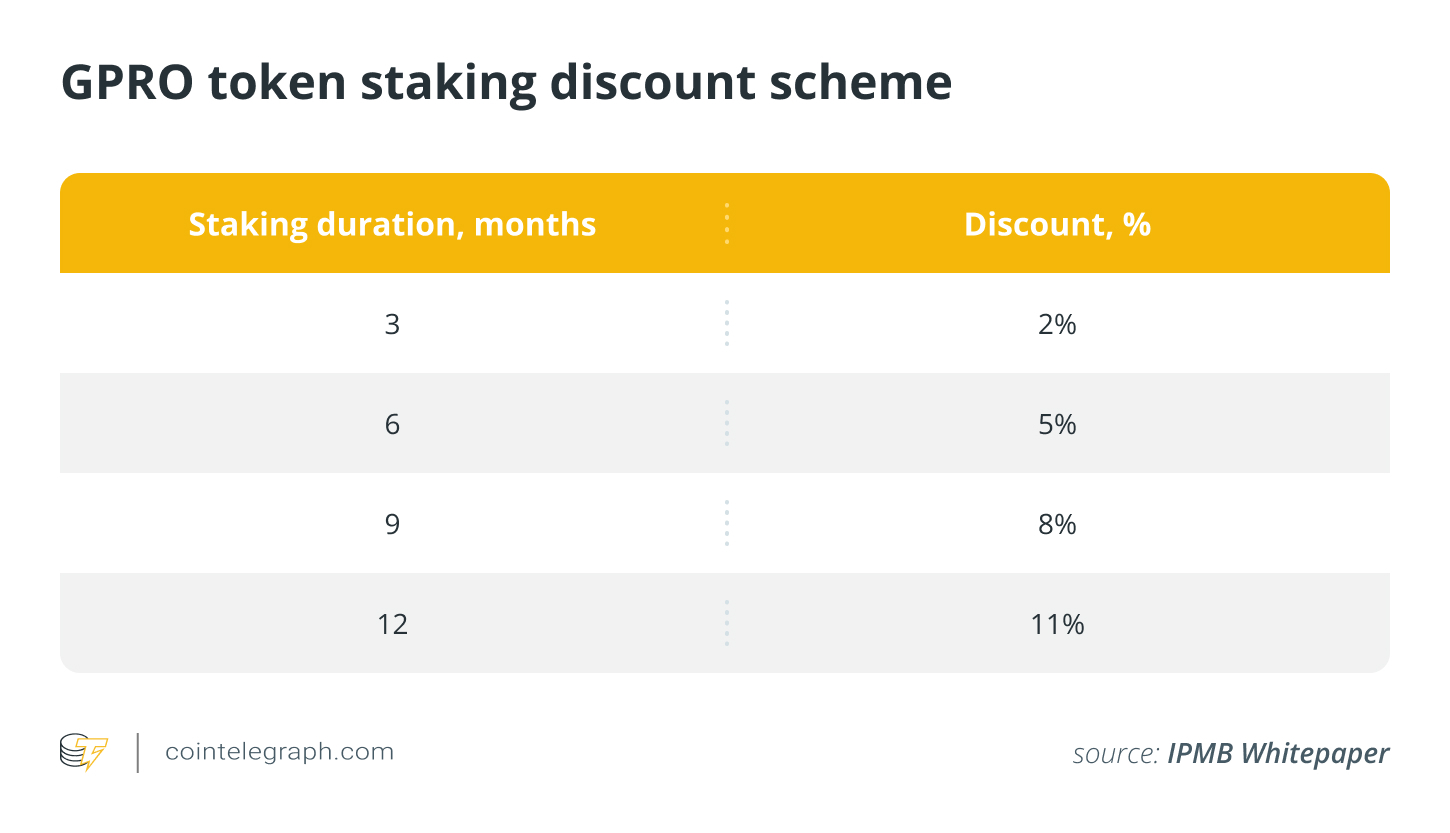This screenshot has height=833, width=1450.
Task: Click the dotted column divider in the yellow header
Action: point(727,224)
